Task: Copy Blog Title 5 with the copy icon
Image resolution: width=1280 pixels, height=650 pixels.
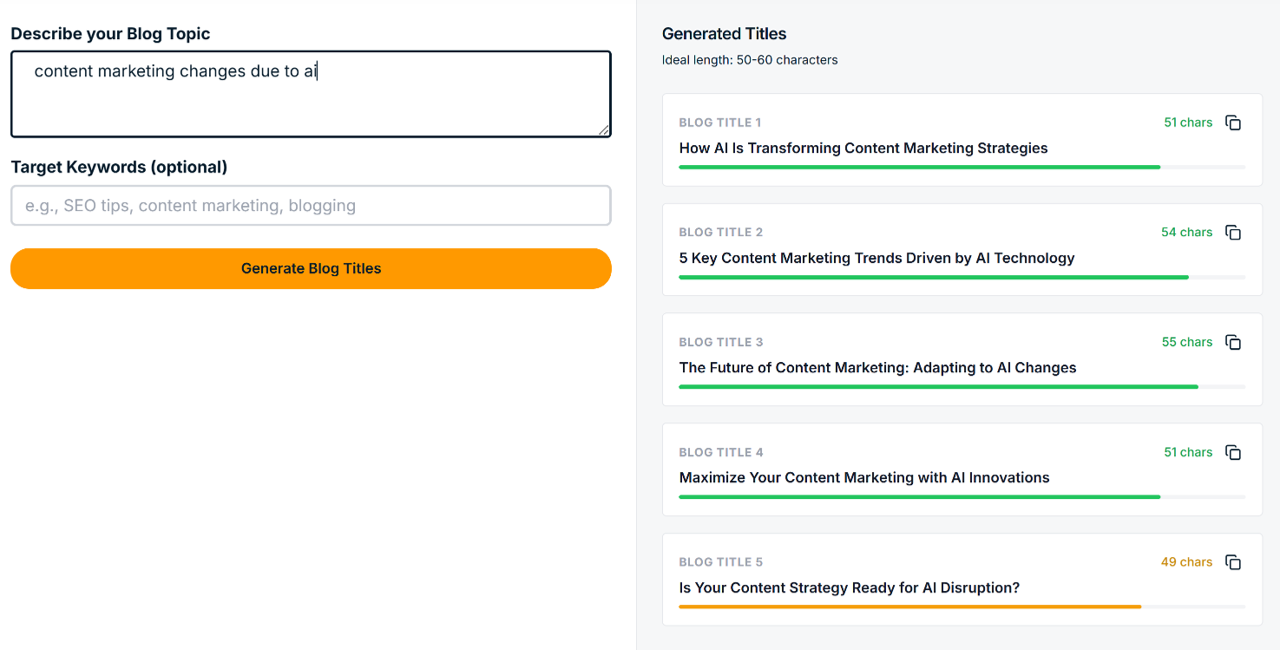Action: pos(1233,563)
